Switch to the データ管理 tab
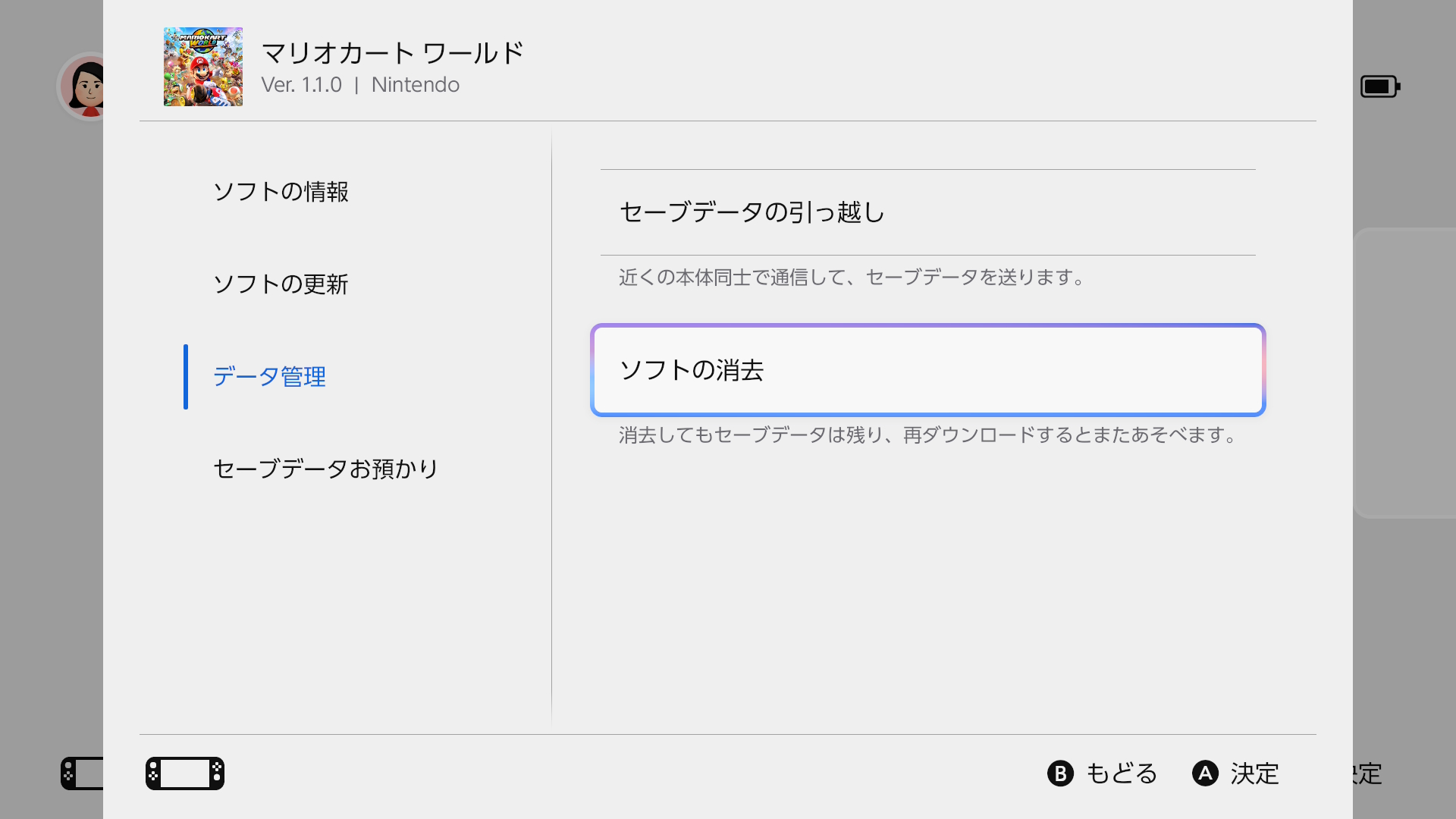 [x=269, y=377]
